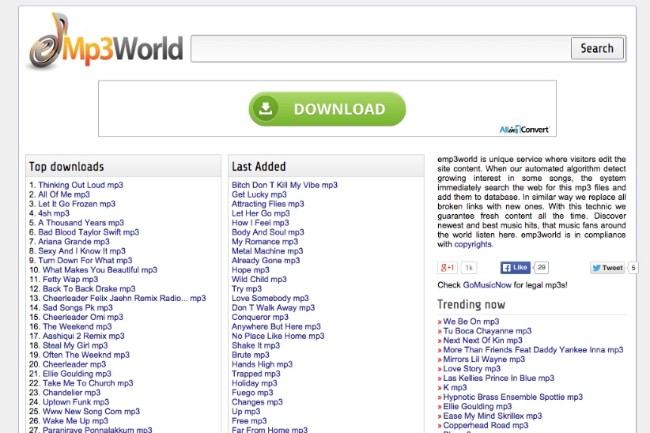This screenshot has width=650, height=433.
Task: Open Back To Back Drake mp3
Action: click(89, 289)
